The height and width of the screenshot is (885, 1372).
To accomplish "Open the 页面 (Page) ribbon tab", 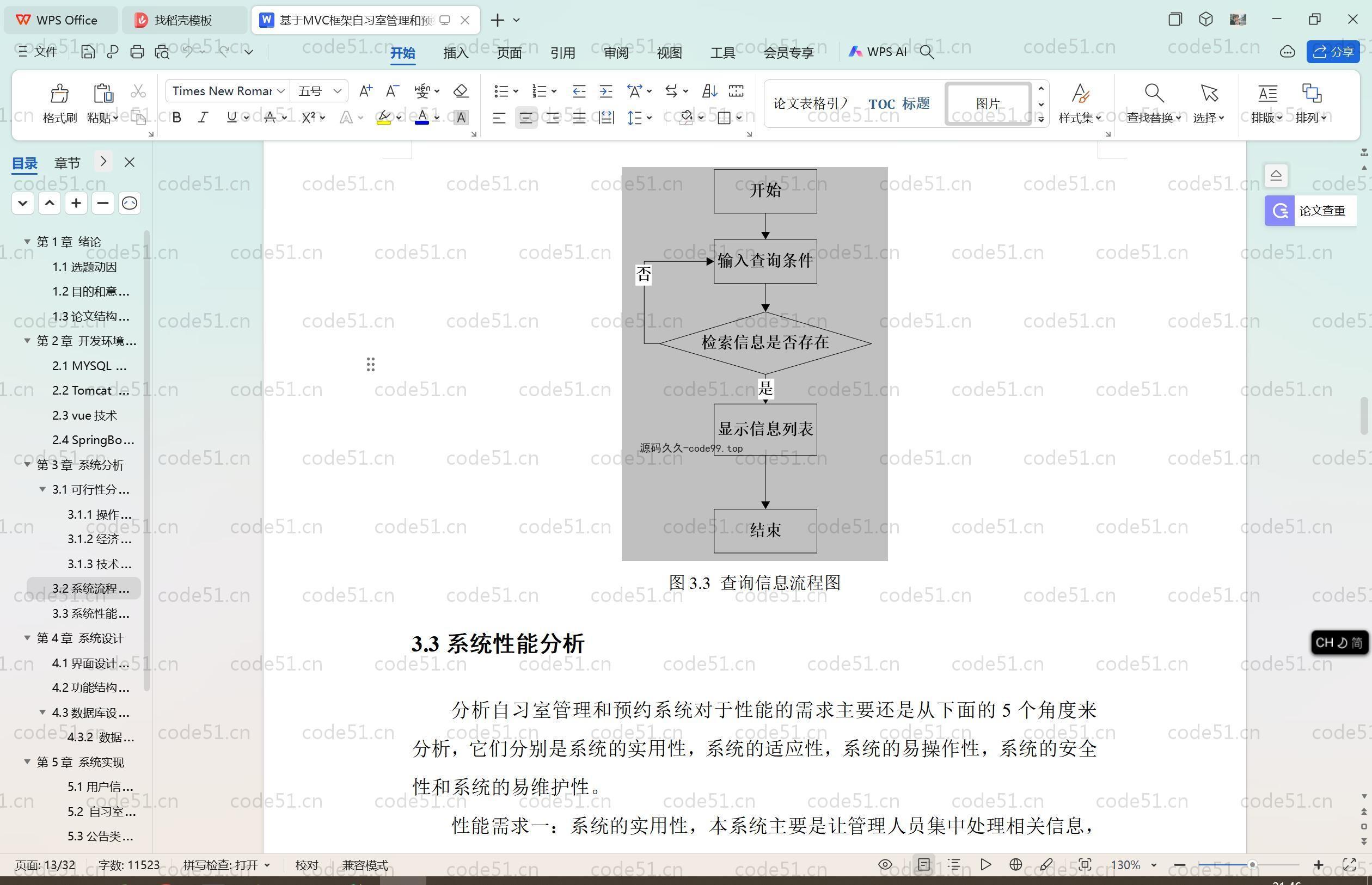I will point(509,52).
